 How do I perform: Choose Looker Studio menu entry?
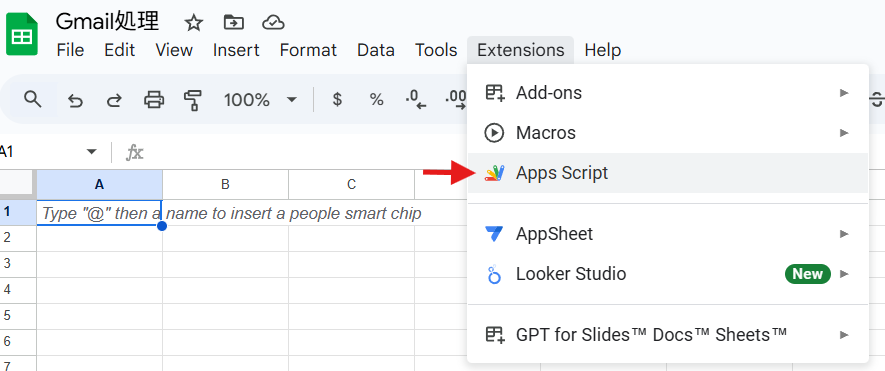click(x=668, y=274)
